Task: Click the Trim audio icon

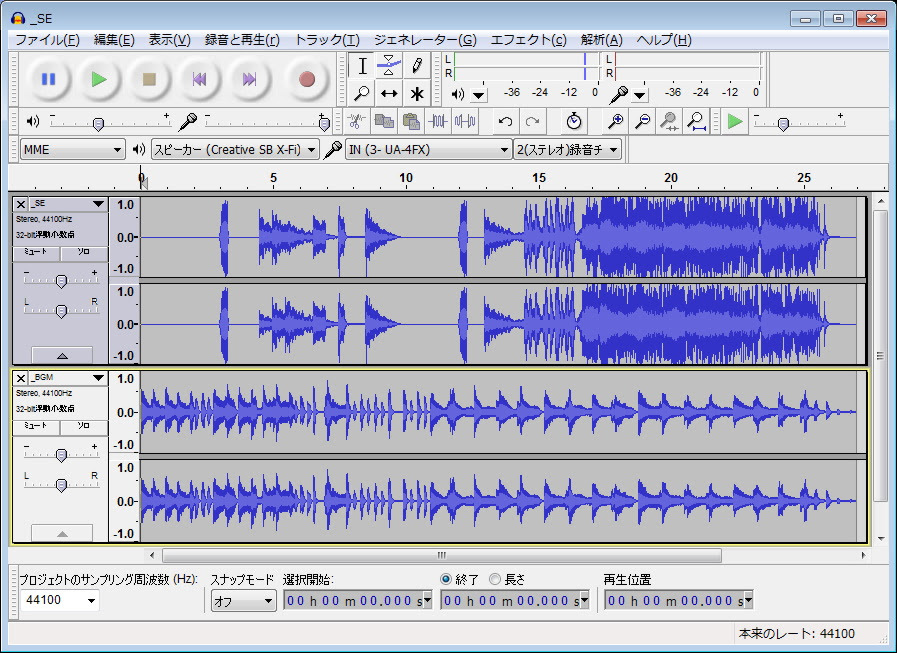Action: (x=438, y=121)
